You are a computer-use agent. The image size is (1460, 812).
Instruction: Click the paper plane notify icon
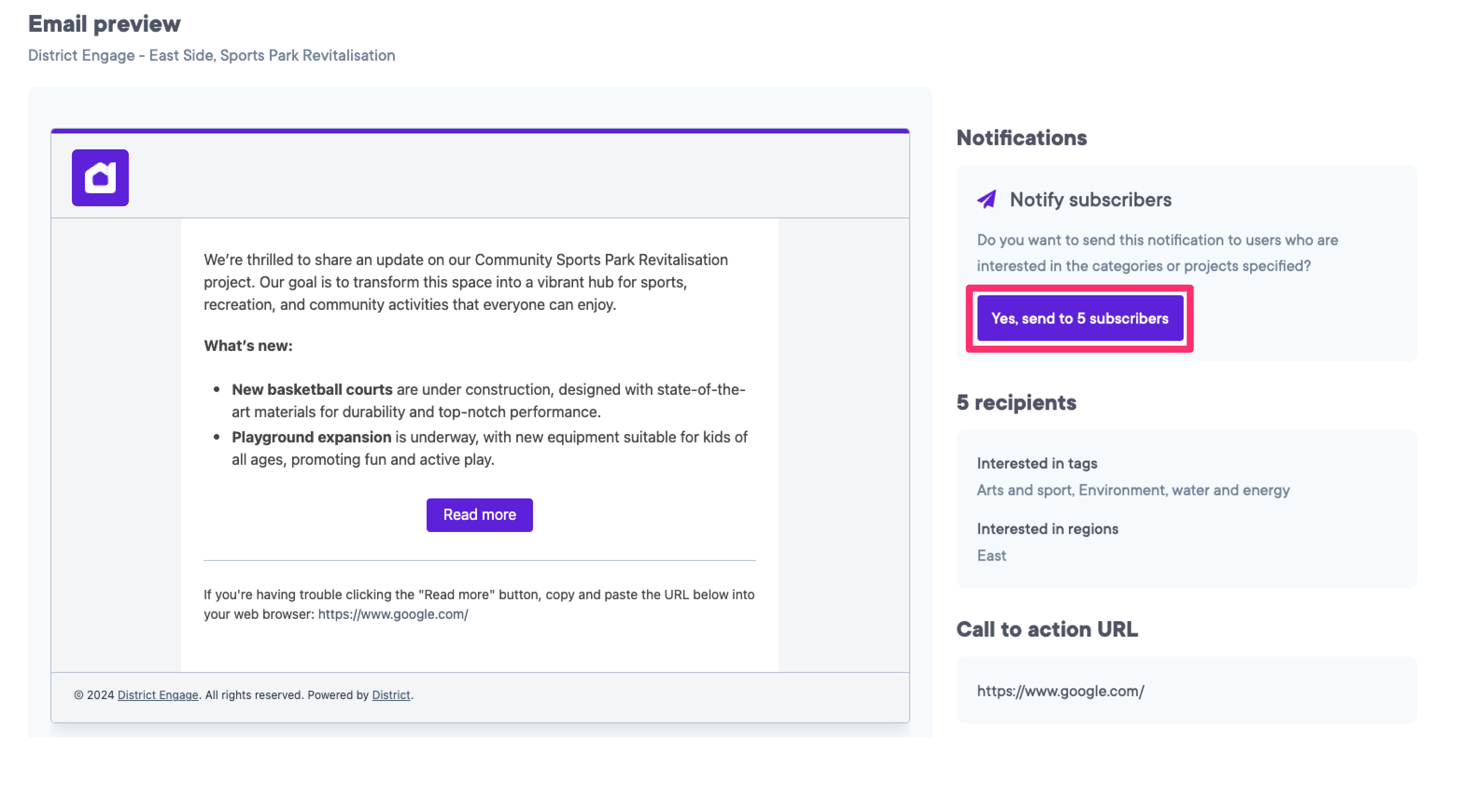986,199
